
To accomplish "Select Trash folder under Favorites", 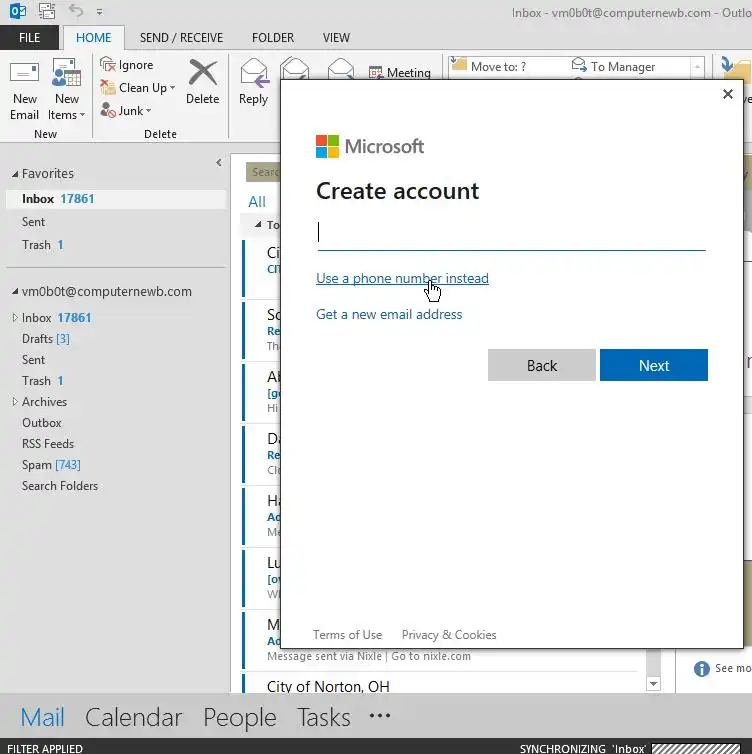I will pyautogui.click(x=42, y=245).
